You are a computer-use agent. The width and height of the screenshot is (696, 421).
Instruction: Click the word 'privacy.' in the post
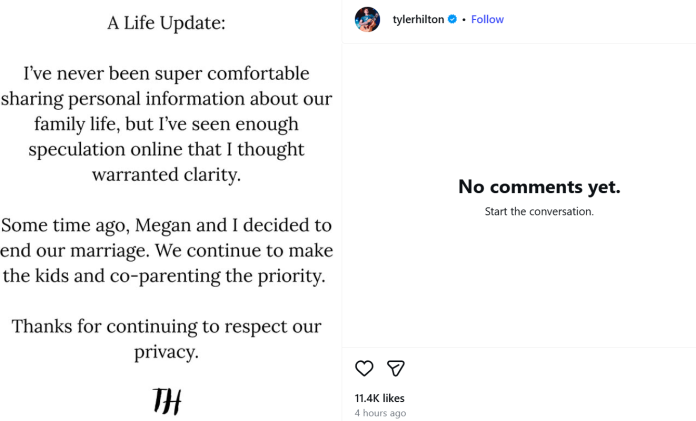166,352
